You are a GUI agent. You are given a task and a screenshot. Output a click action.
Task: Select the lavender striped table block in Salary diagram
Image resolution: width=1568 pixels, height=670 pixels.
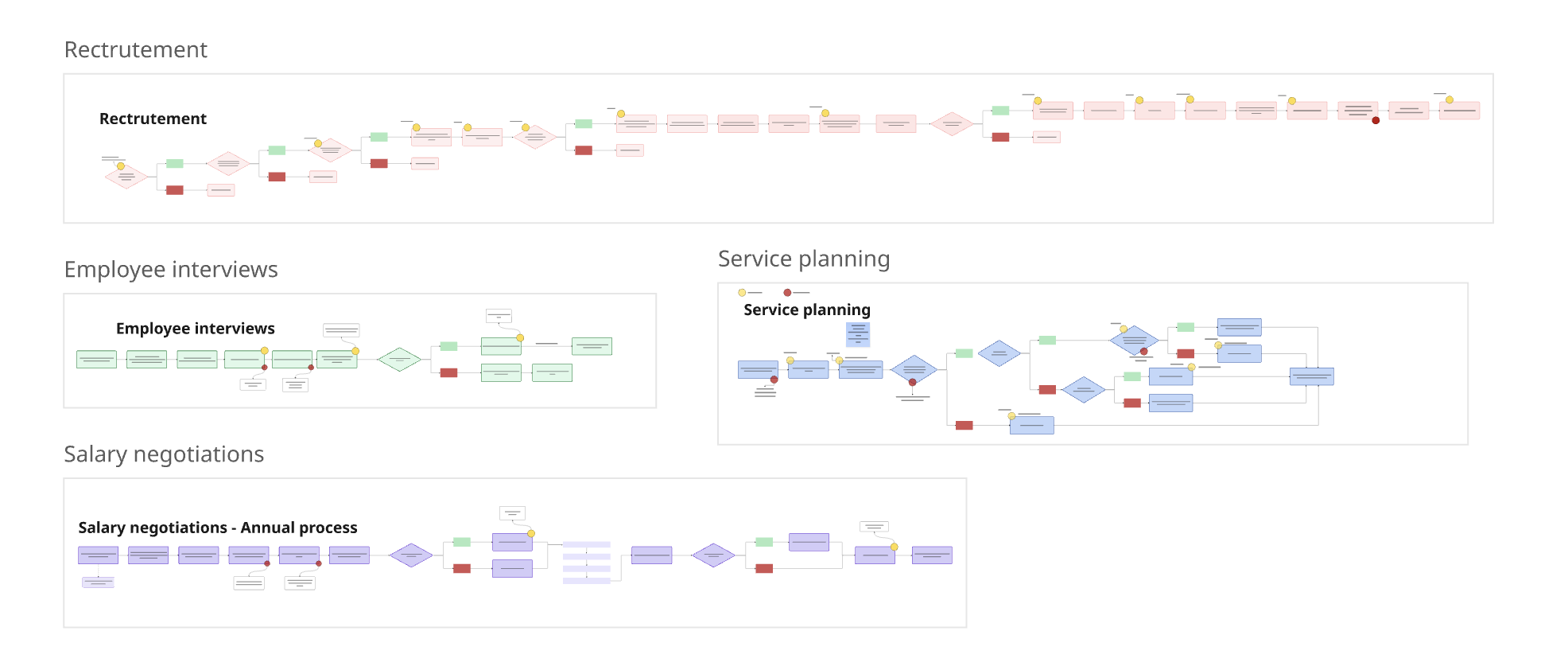[587, 563]
